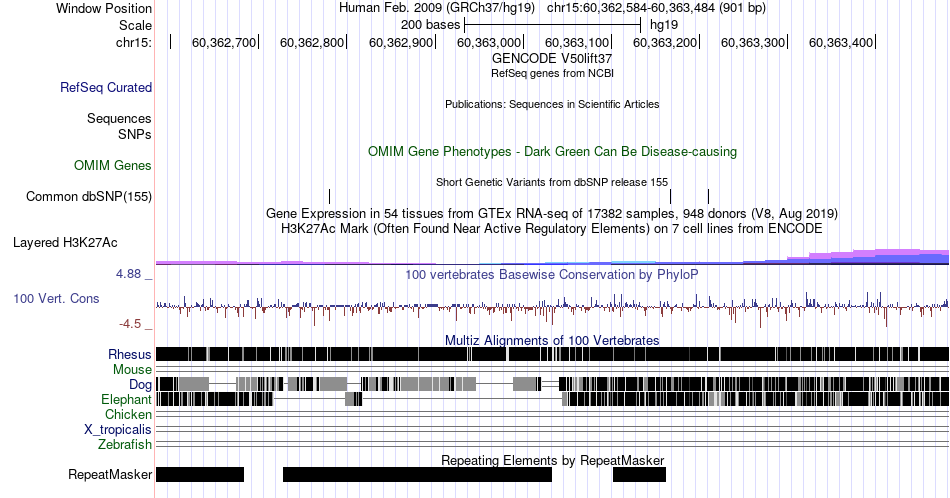Click the Layered H3K27Ac track label
This screenshot has width=950, height=498.
pos(65,242)
